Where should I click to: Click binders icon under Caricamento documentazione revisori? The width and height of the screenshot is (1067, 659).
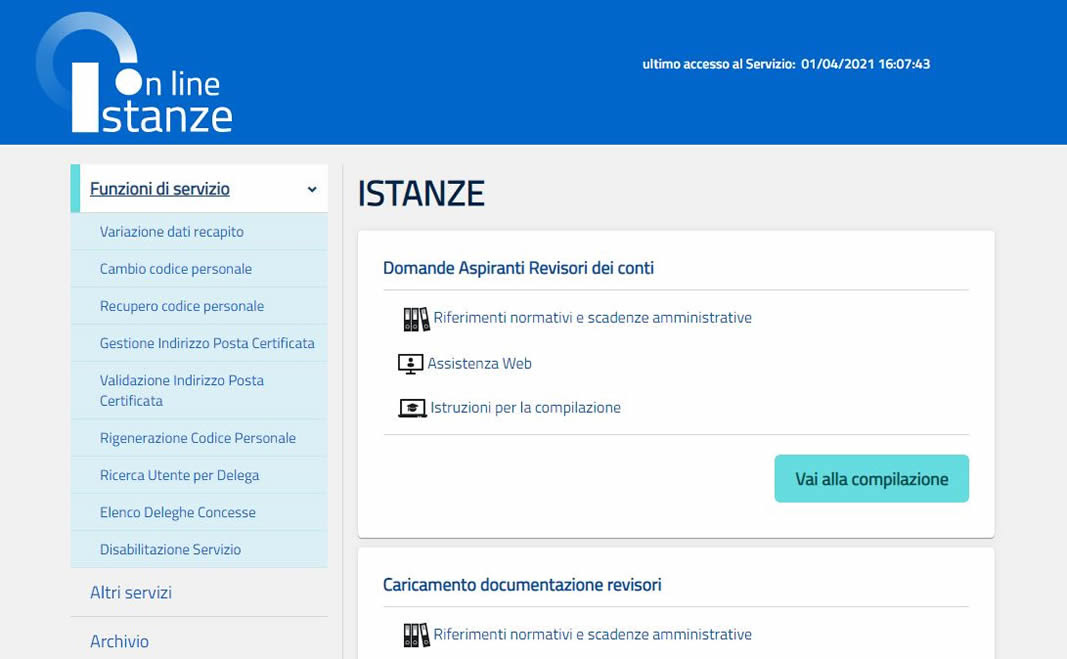(x=416, y=635)
